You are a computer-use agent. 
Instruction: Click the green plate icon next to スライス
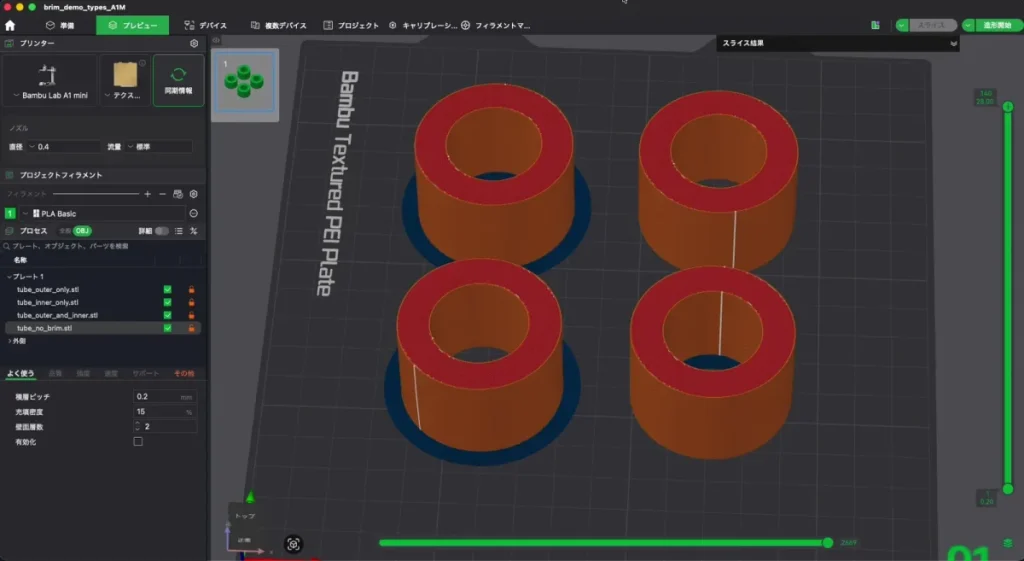(x=875, y=25)
